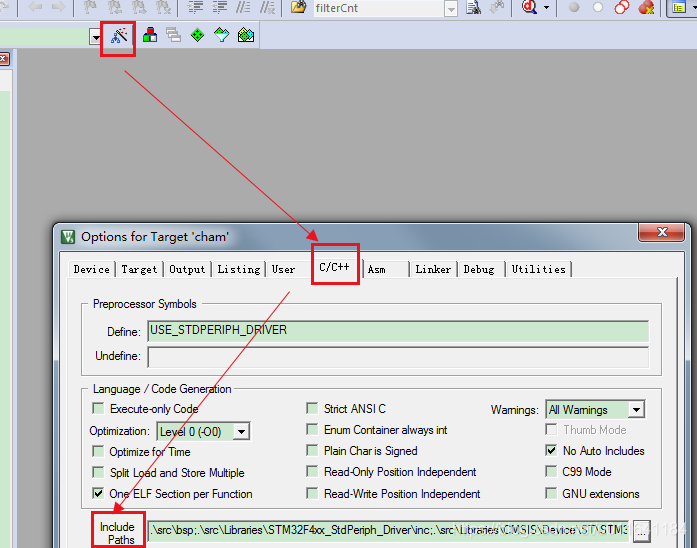Toggle Read-Write Position Independent checkbox
Image resolution: width=697 pixels, height=548 pixels.
pyautogui.click(x=312, y=493)
